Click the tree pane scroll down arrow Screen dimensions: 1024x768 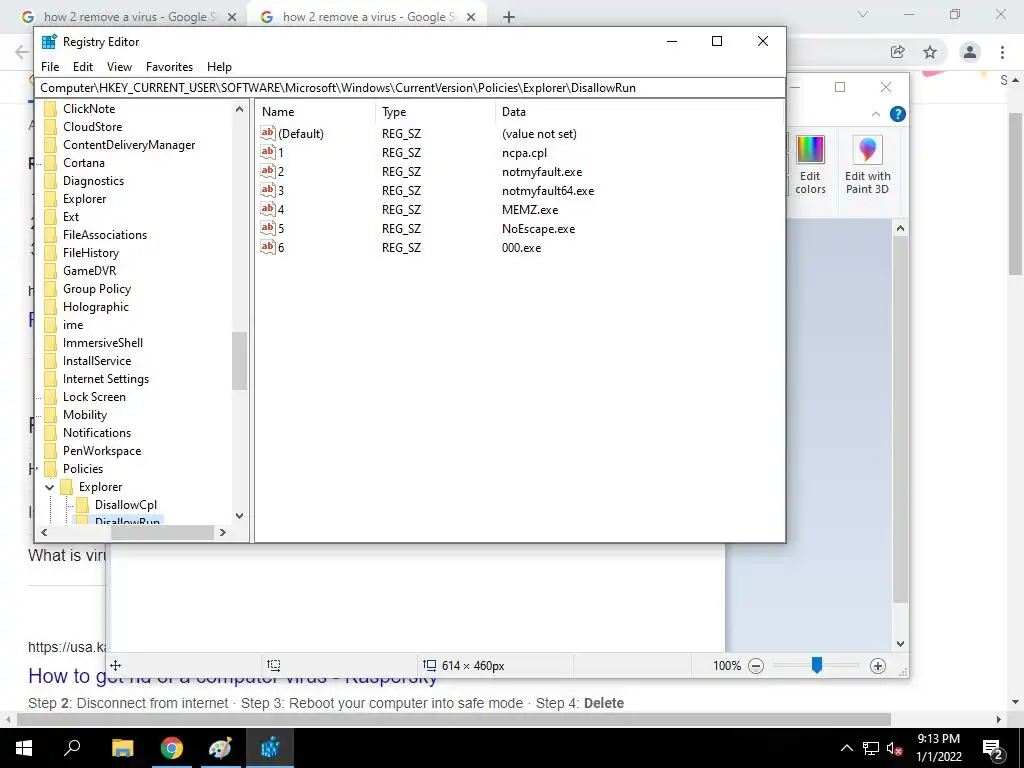point(239,515)
